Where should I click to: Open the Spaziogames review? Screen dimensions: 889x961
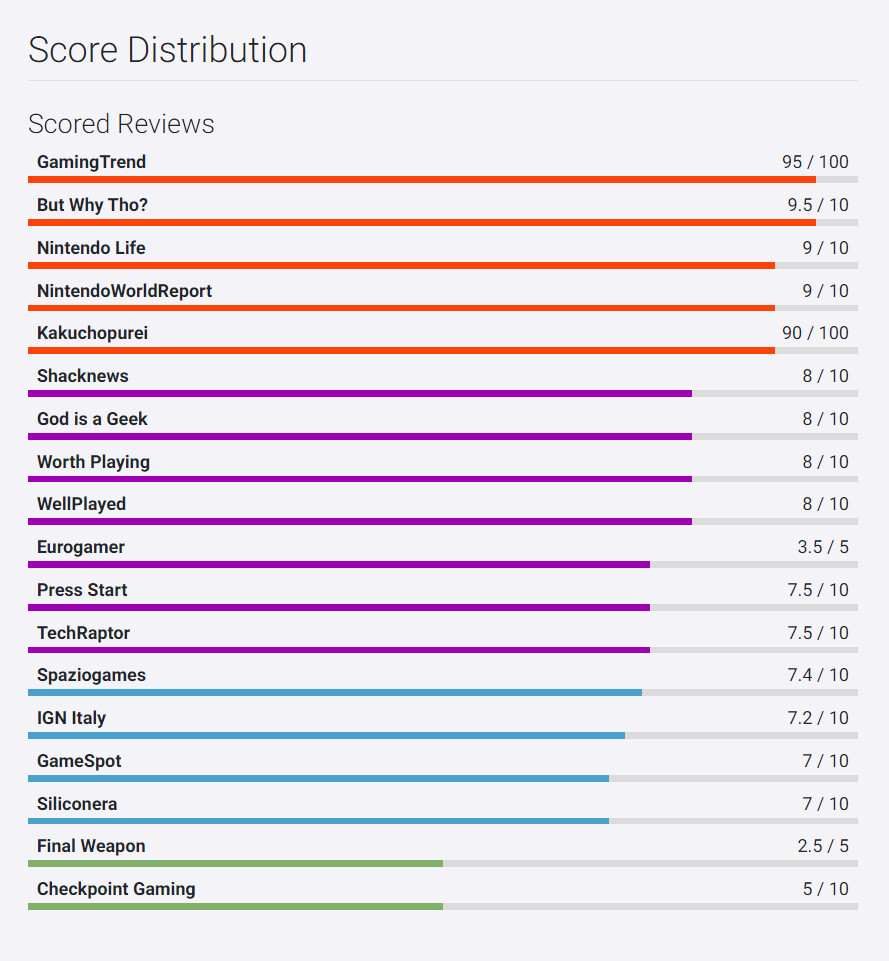[91, 675]
